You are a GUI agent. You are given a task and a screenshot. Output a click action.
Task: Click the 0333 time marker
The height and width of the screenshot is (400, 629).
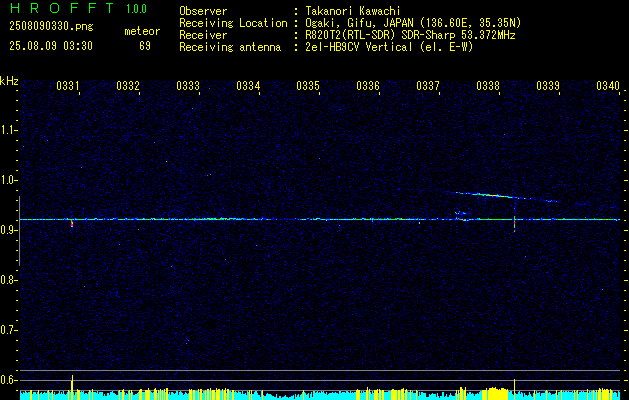(x=188, y=85)
